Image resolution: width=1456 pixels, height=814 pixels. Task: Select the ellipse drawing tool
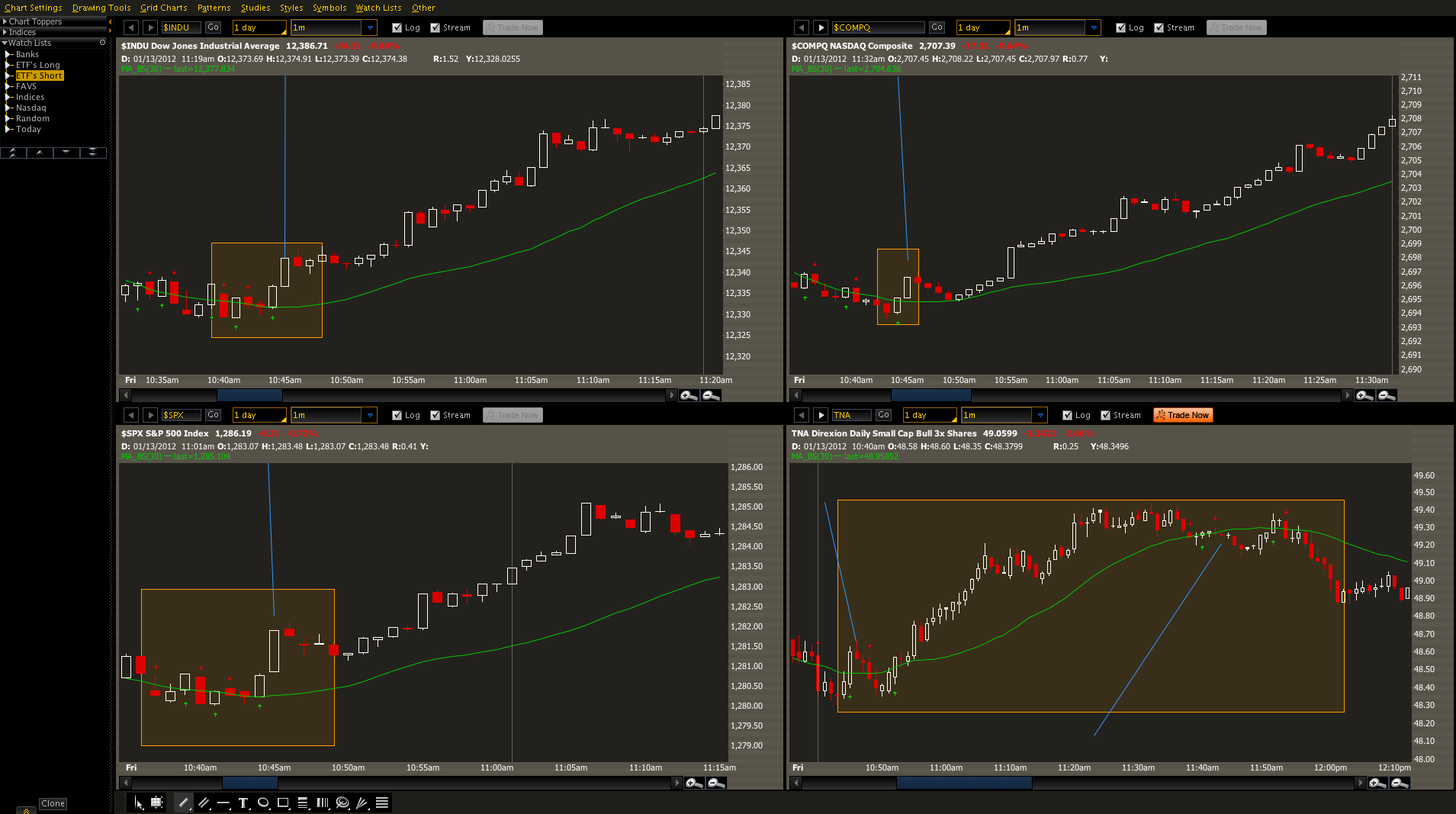[x=263, y=803]
